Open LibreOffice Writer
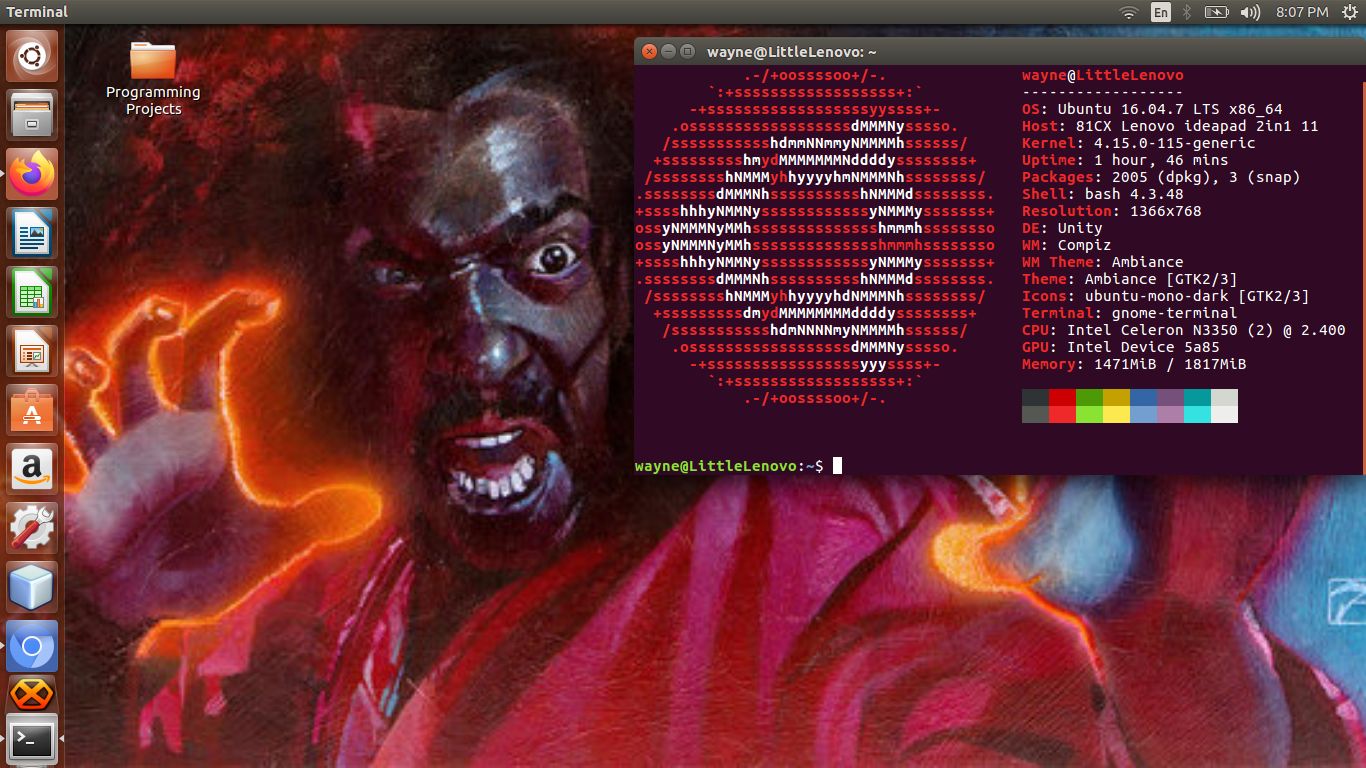The height and width of the screenshot is (768, 1366). [31, 233]
